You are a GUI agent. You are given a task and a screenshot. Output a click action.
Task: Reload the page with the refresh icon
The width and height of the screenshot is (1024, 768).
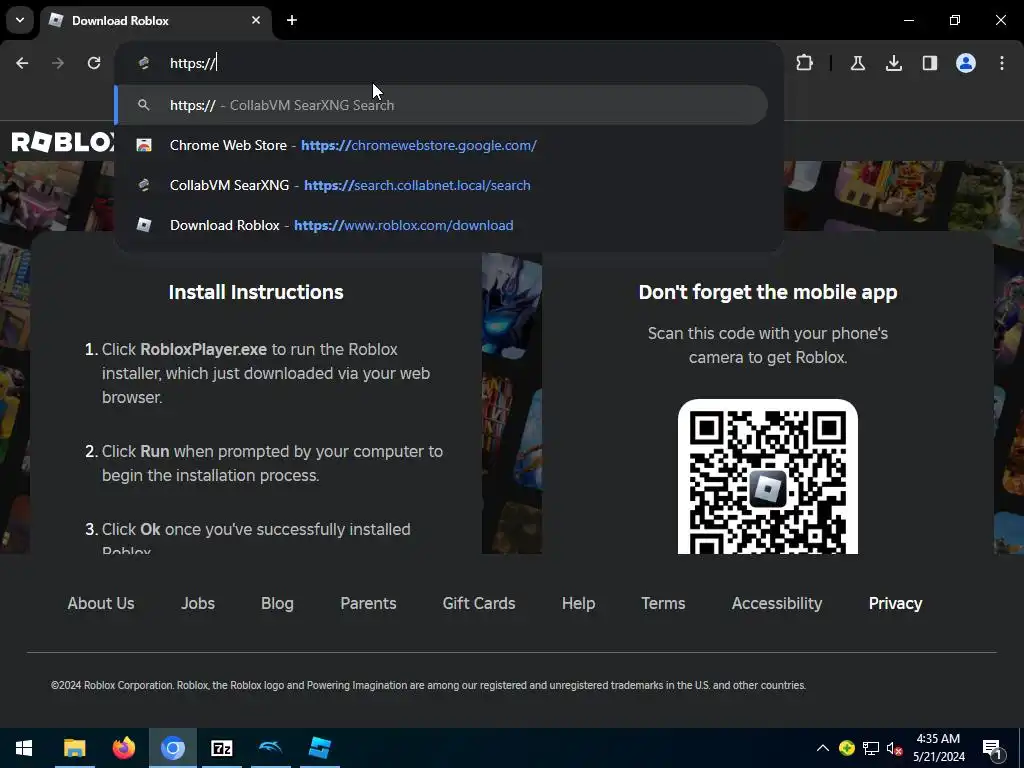click(94, 63)
